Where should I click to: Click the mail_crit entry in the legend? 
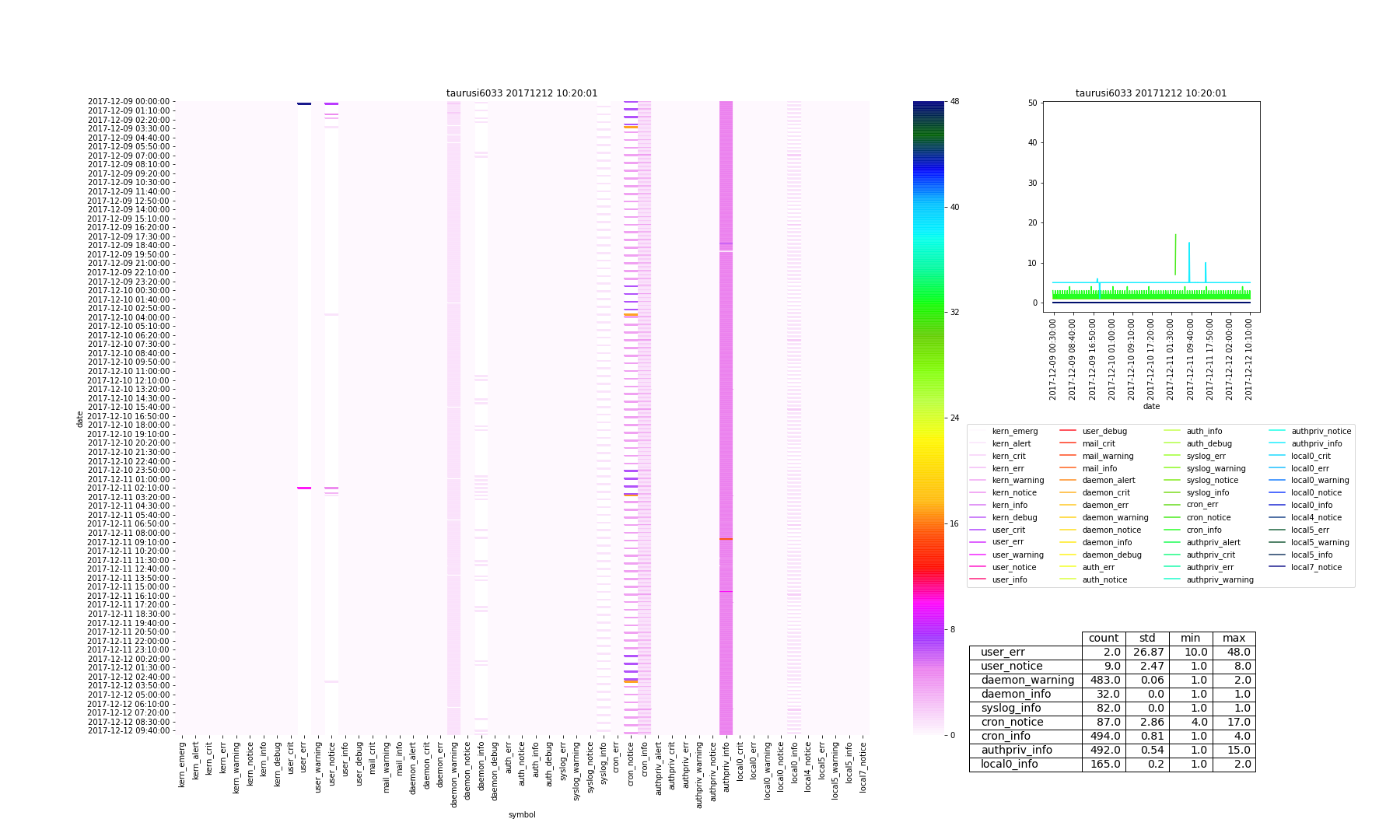tap(1098, 443)
